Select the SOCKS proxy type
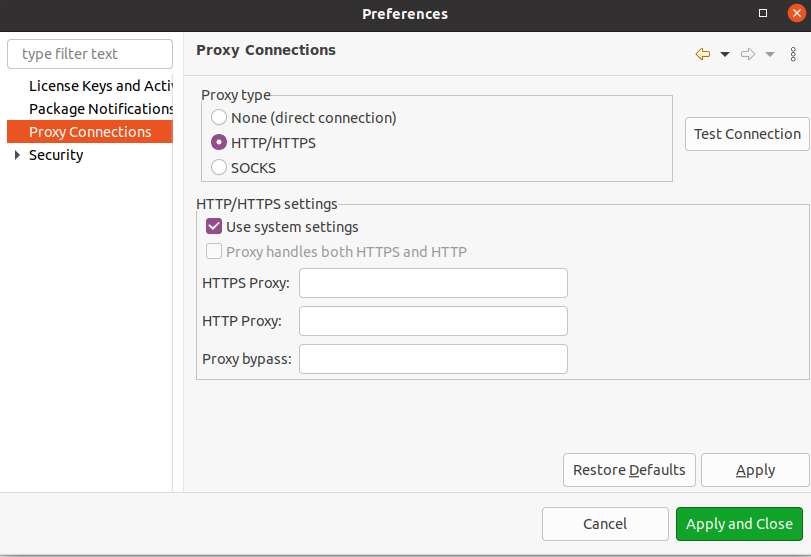The image size is (811, 557). (219, 168)
